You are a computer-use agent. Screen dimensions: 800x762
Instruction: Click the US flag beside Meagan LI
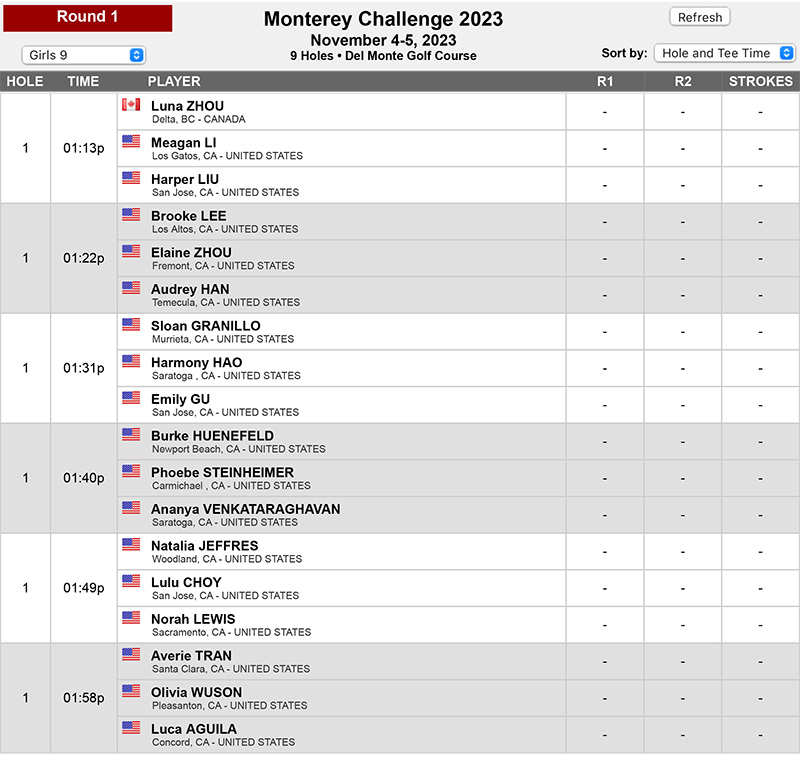point(131,141)
